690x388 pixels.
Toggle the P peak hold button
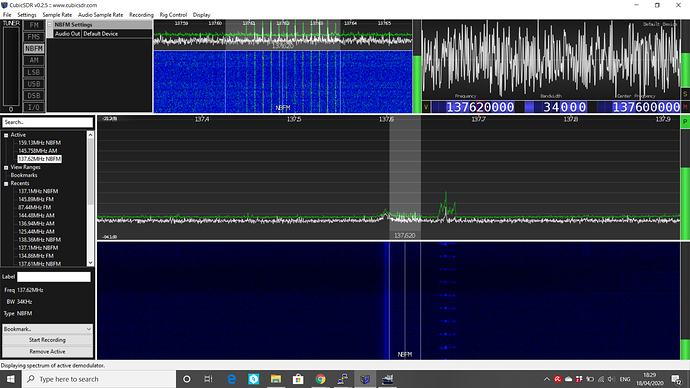click(685, 122)
